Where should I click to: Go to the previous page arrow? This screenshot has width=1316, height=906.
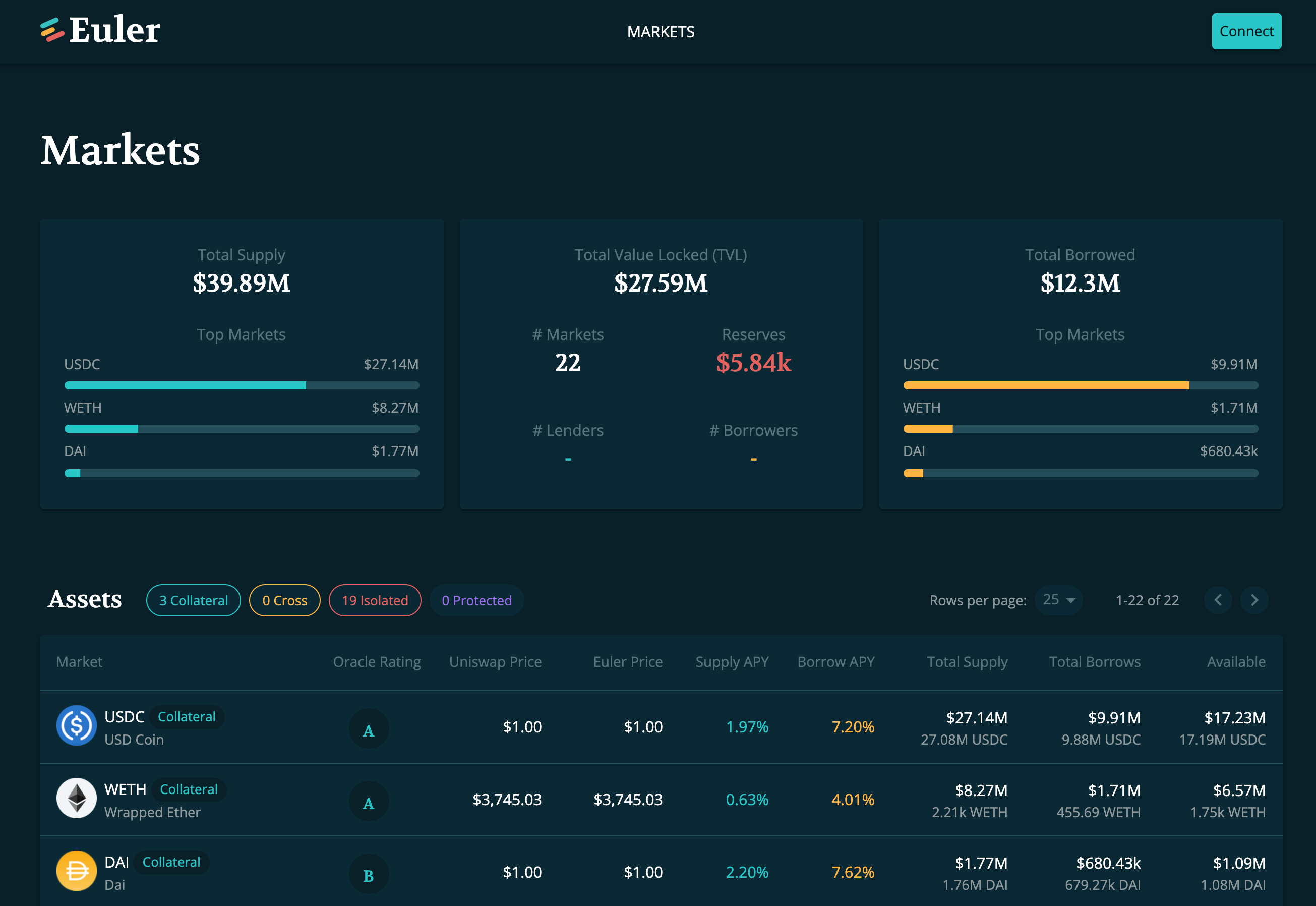click(1218, 600)
